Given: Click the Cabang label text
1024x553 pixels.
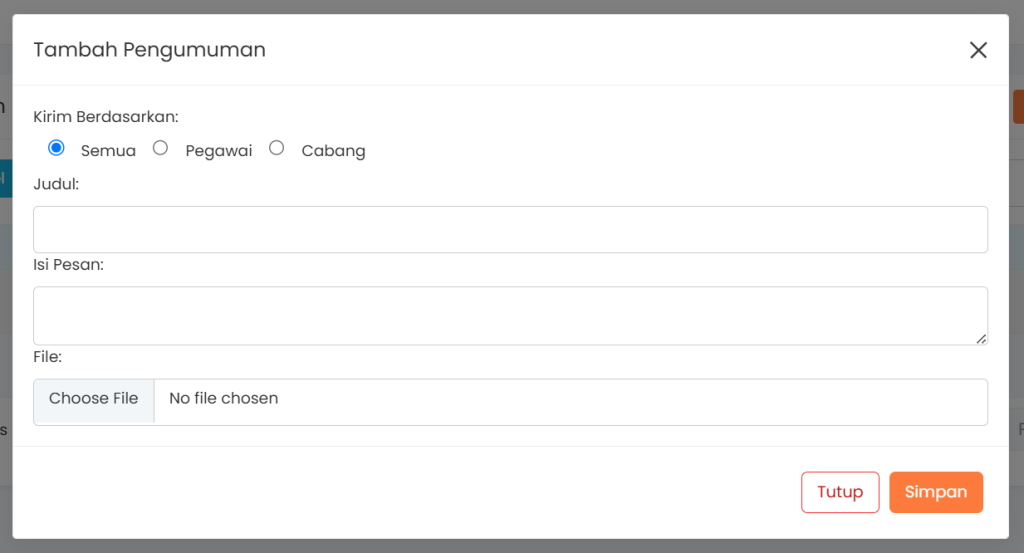Looking at the screenshot, I should click(x=333, y=151).
